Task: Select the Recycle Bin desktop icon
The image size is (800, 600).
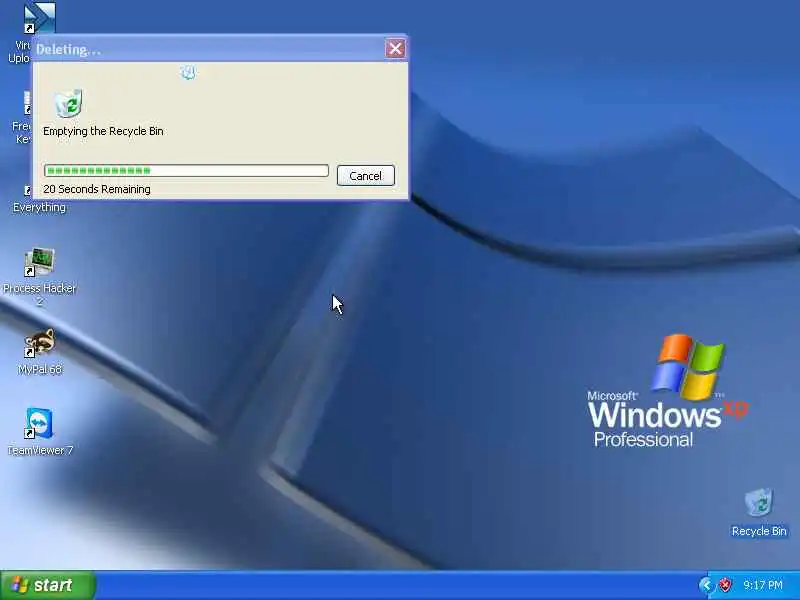Action: pyautogui.click(x=759, y=513)
